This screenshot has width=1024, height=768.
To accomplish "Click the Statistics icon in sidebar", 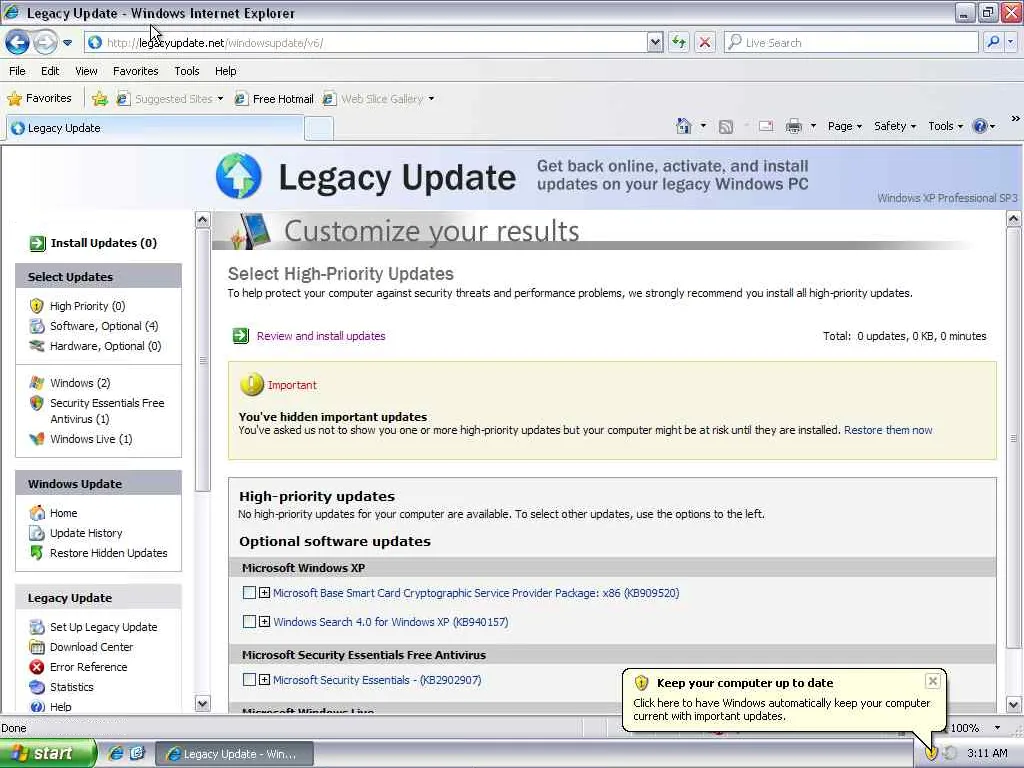I will tap(37, 687).
